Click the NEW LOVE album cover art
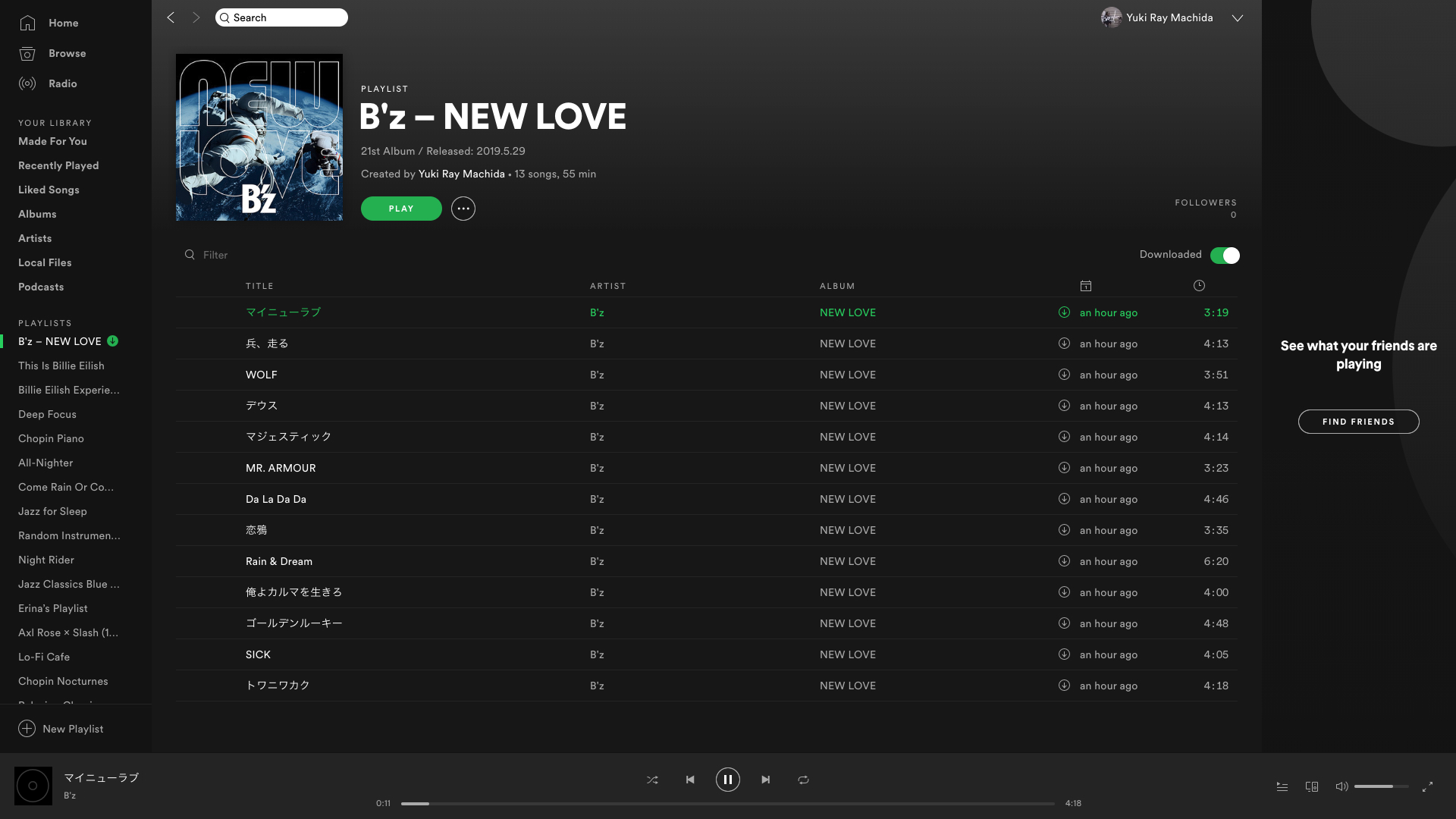 (x=259, y=137)
